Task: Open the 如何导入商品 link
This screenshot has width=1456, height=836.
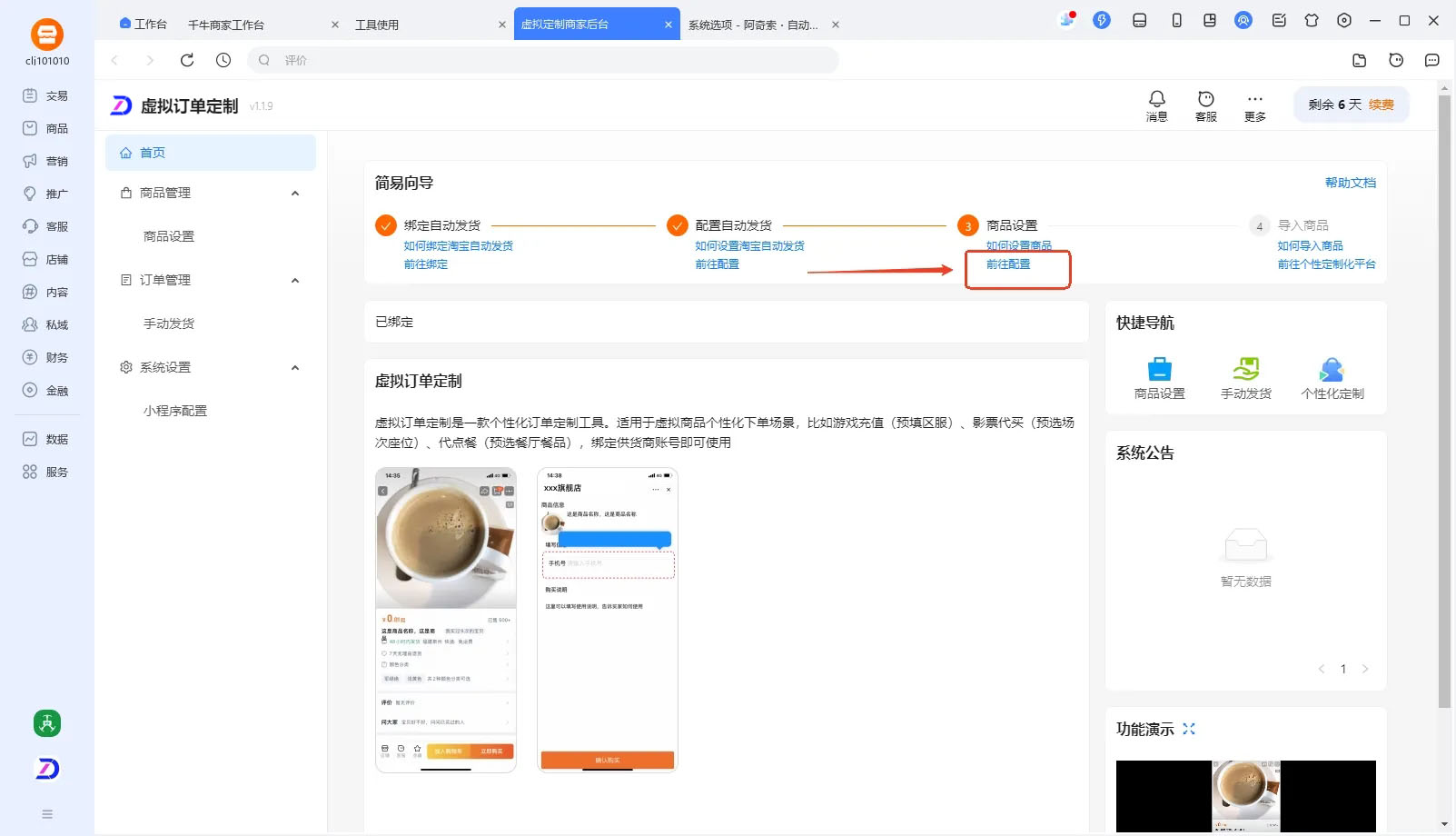Action: pos(1310,245)
